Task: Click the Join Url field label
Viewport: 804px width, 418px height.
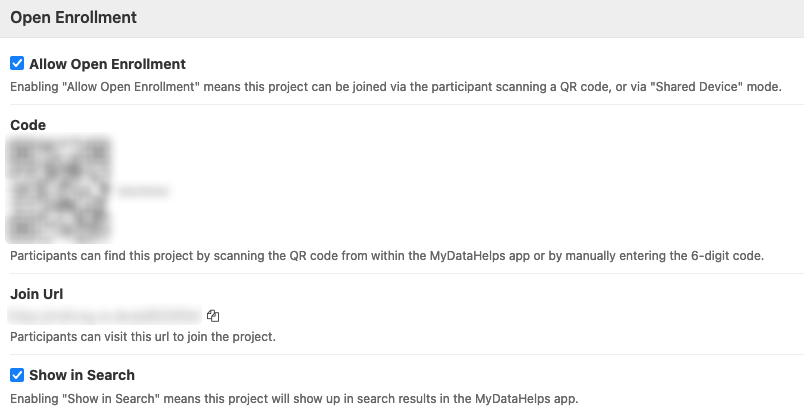Action: (37, 294)
